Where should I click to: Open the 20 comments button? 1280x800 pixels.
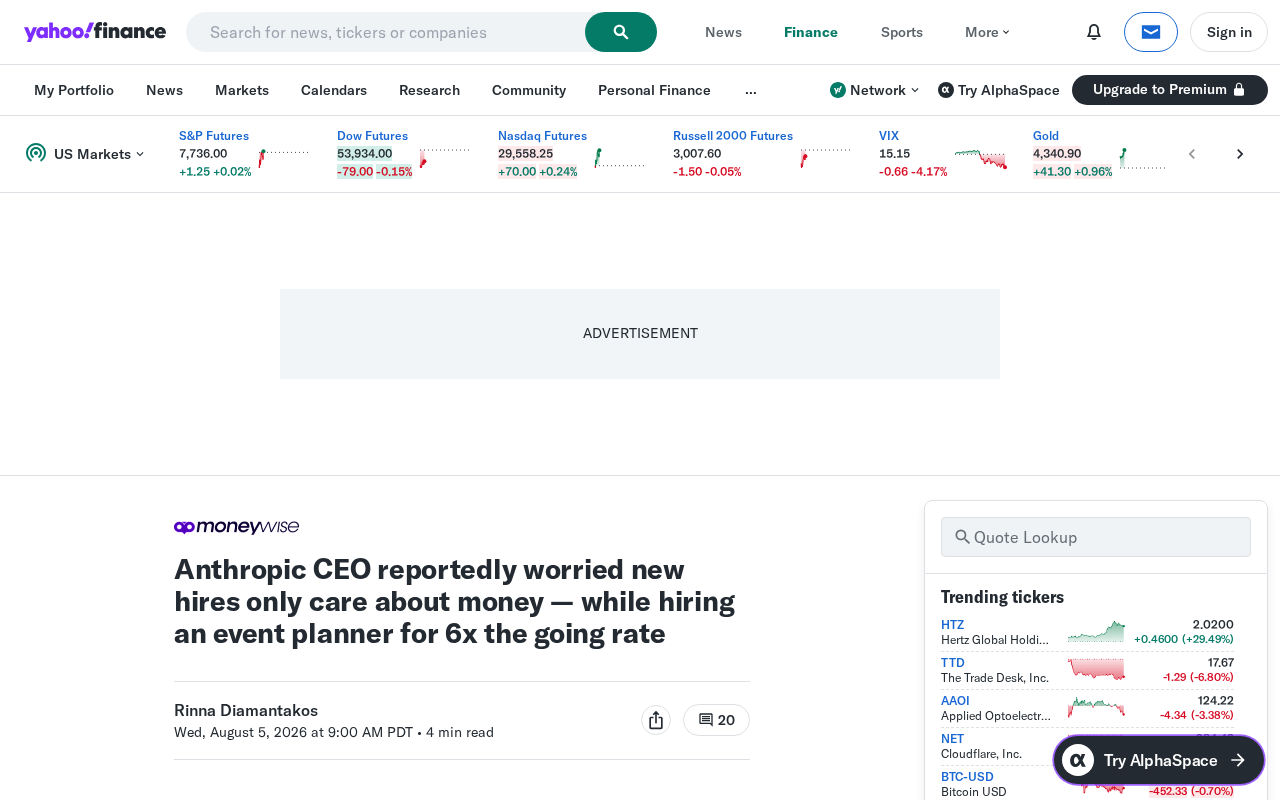point(716,720)
